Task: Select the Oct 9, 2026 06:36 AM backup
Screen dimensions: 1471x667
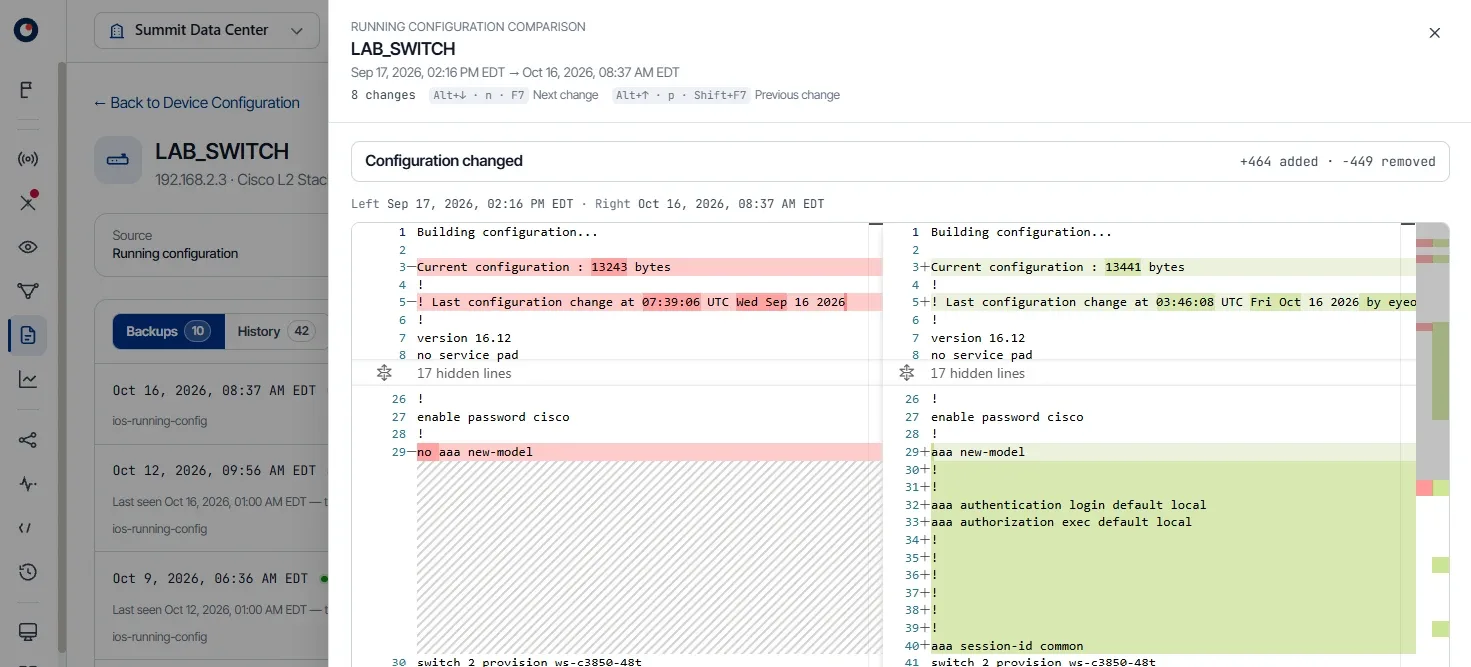Action: 212,606
